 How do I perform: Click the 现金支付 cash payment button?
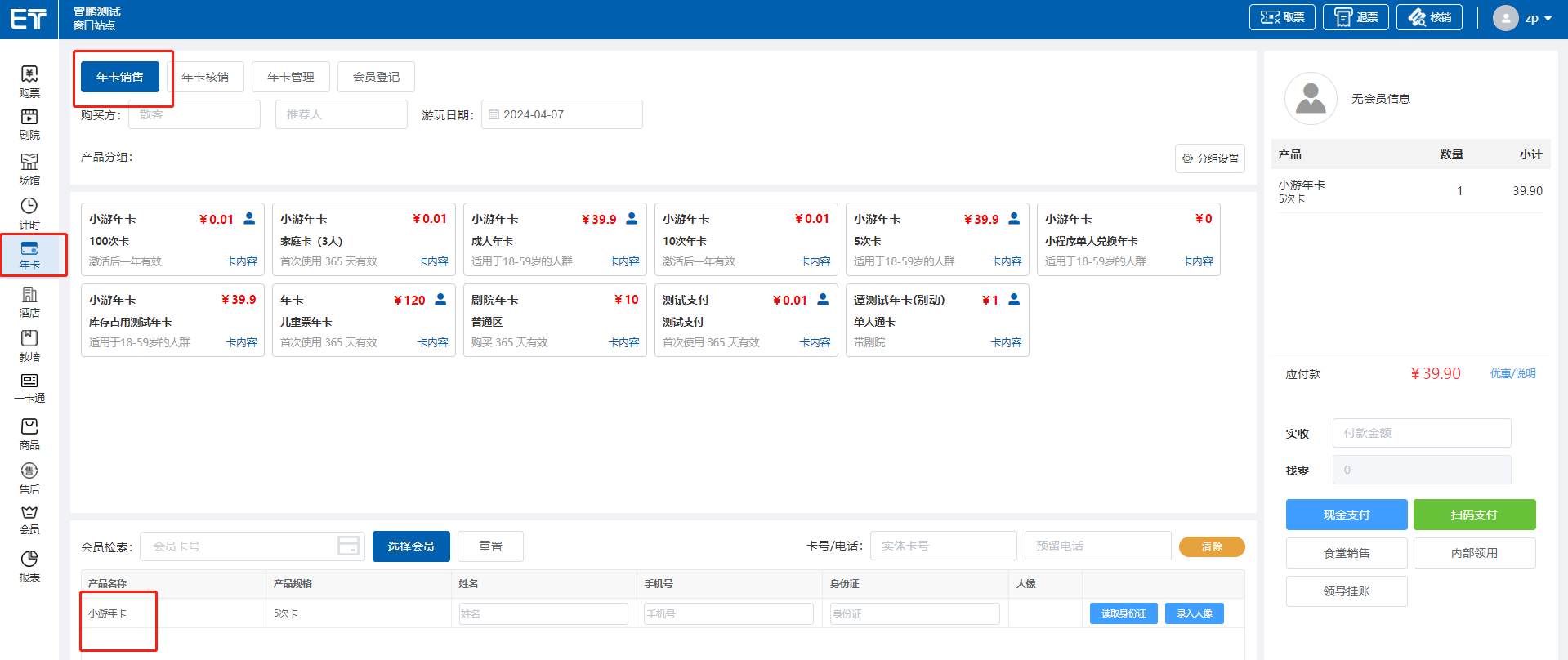pos(1346,515)
